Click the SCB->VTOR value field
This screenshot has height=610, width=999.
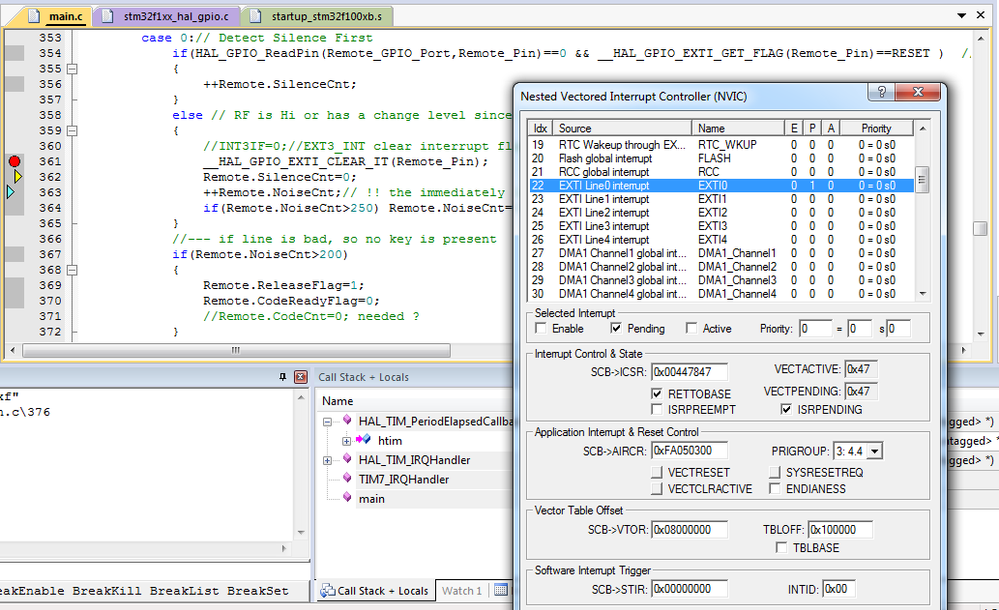[x=689, y=530]
